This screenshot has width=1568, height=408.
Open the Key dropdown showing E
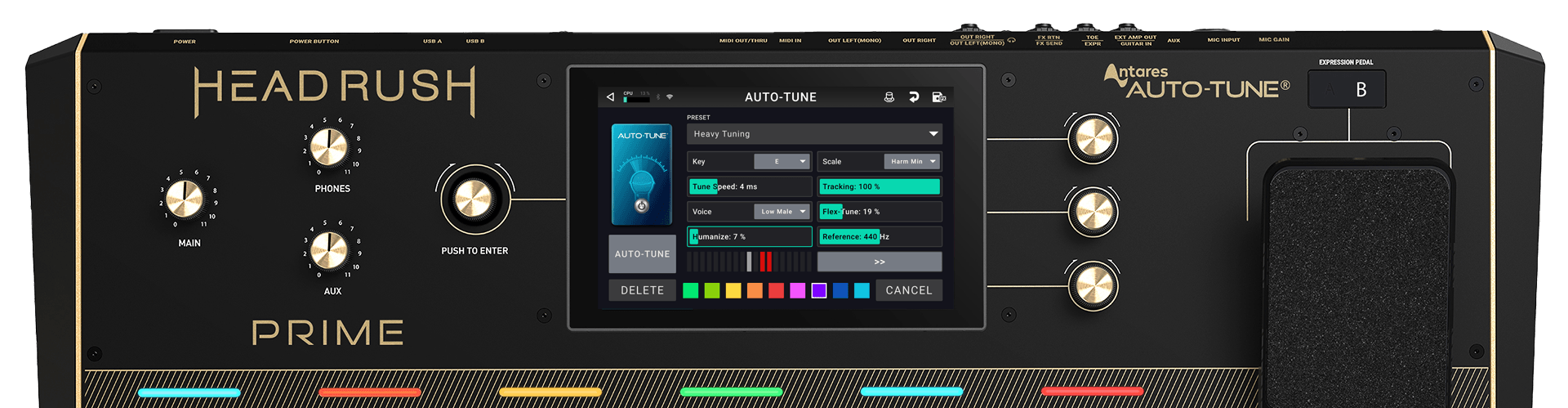(781, 162)
